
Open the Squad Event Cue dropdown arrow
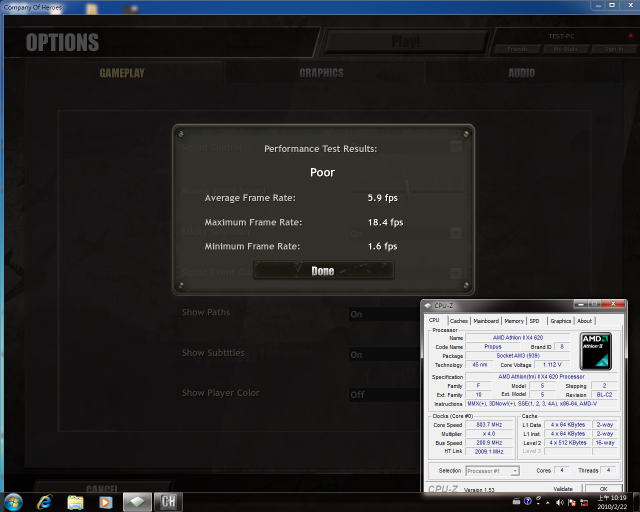tap(456, 273)
